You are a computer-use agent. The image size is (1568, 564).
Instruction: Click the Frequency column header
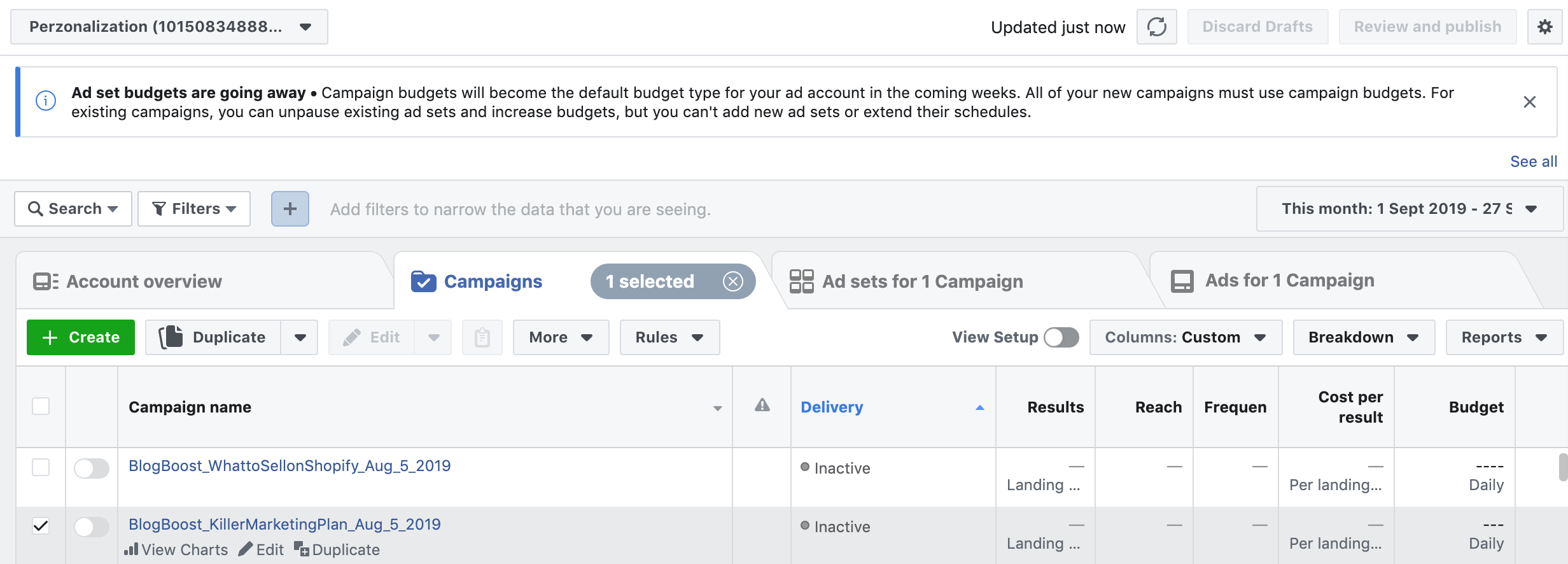[1235, 407]
